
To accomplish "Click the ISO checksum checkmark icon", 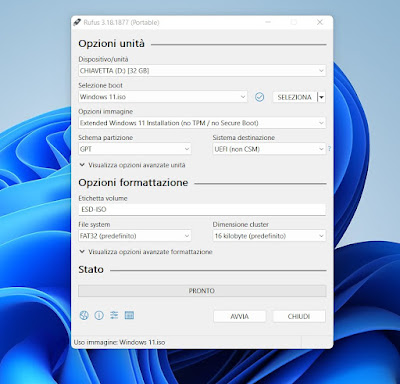I will [259, 97].
